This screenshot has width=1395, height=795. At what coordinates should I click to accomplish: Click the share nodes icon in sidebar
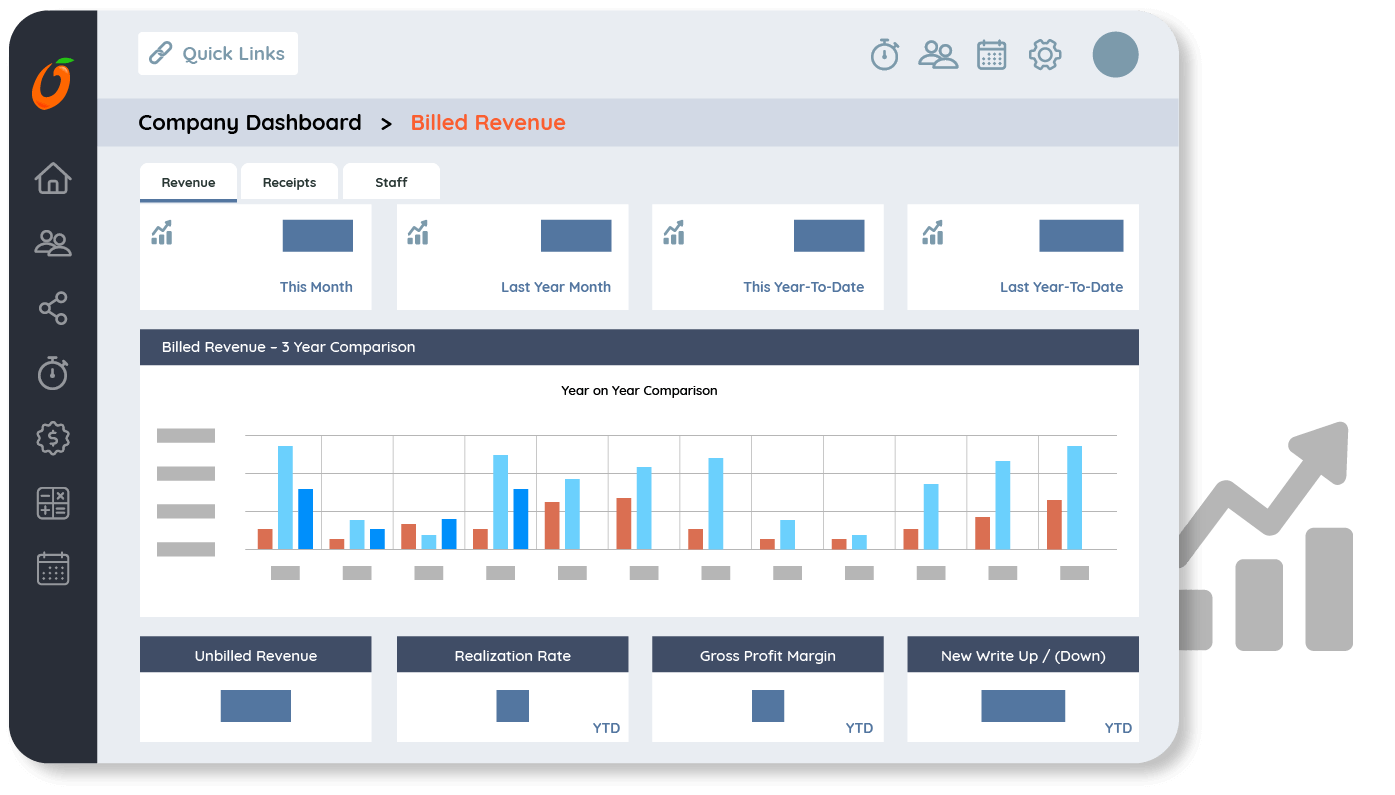[x=53, y=308]
